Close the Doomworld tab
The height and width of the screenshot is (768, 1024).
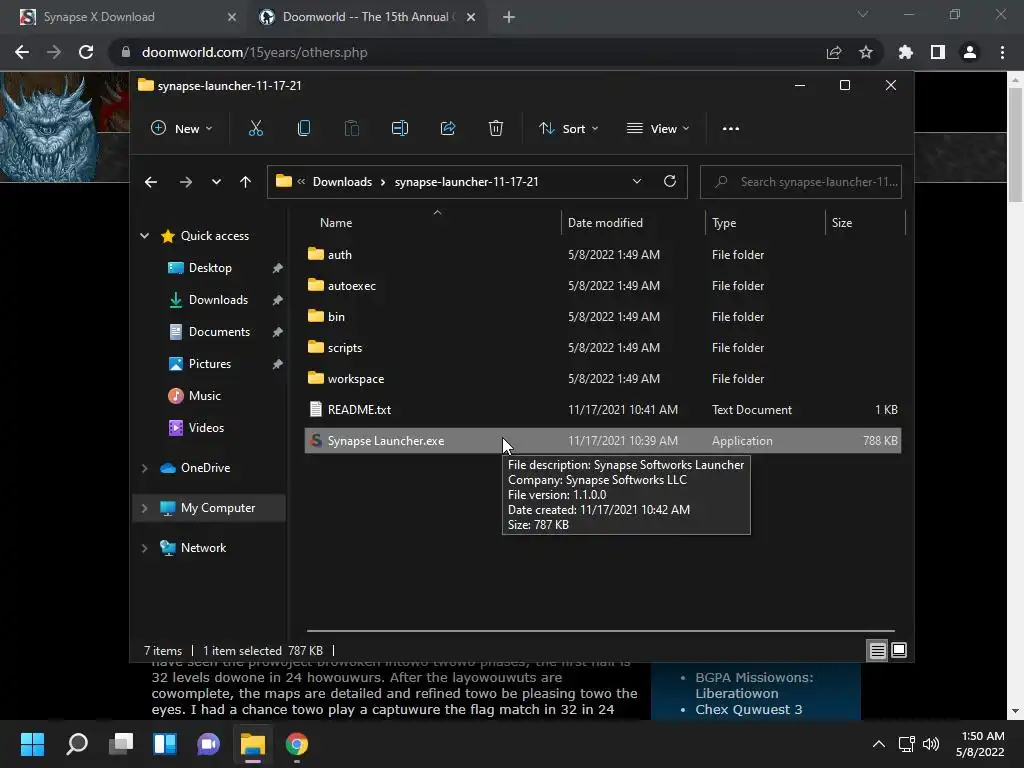coord(471,17)
